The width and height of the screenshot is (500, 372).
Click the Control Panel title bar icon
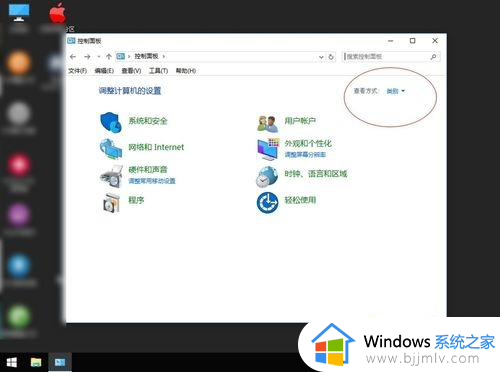tap(71, 41)
